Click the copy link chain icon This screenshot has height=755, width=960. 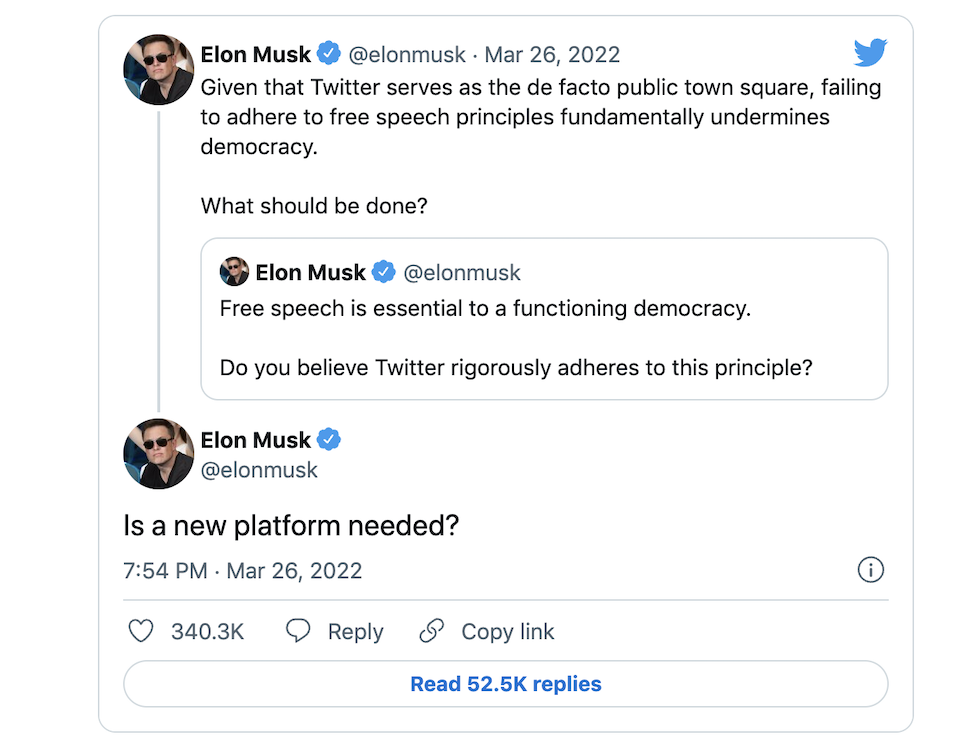(432, 632)
